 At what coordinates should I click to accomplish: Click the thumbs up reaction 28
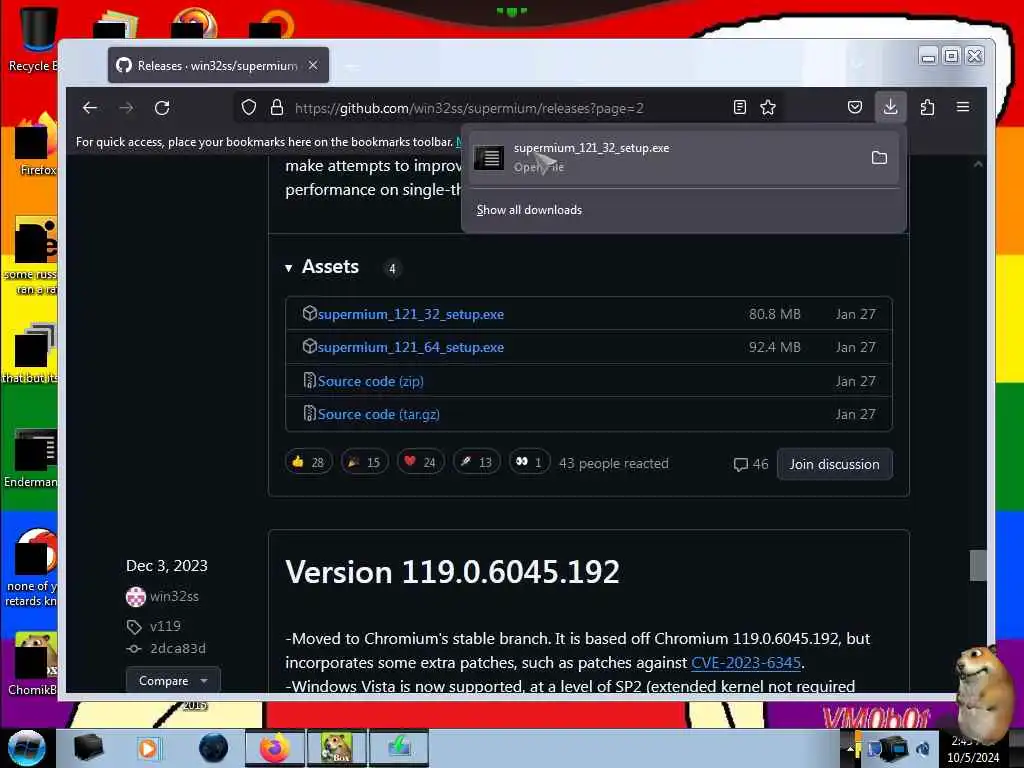[x=308, y=462]
